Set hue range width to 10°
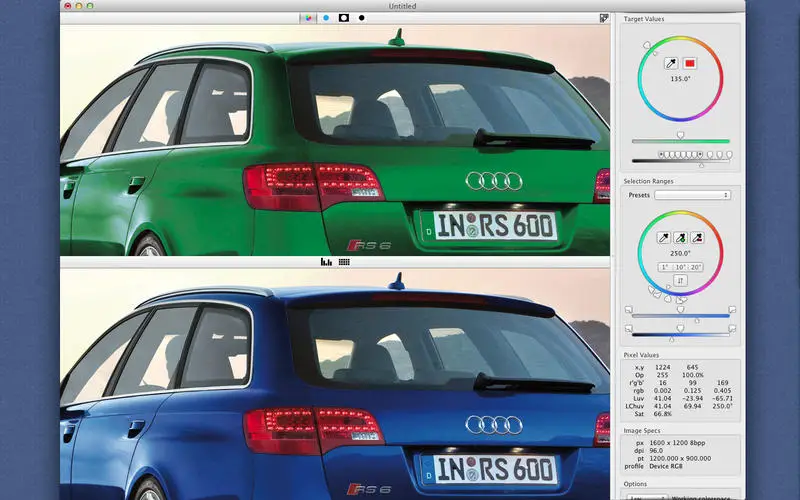 click(681, 267)
